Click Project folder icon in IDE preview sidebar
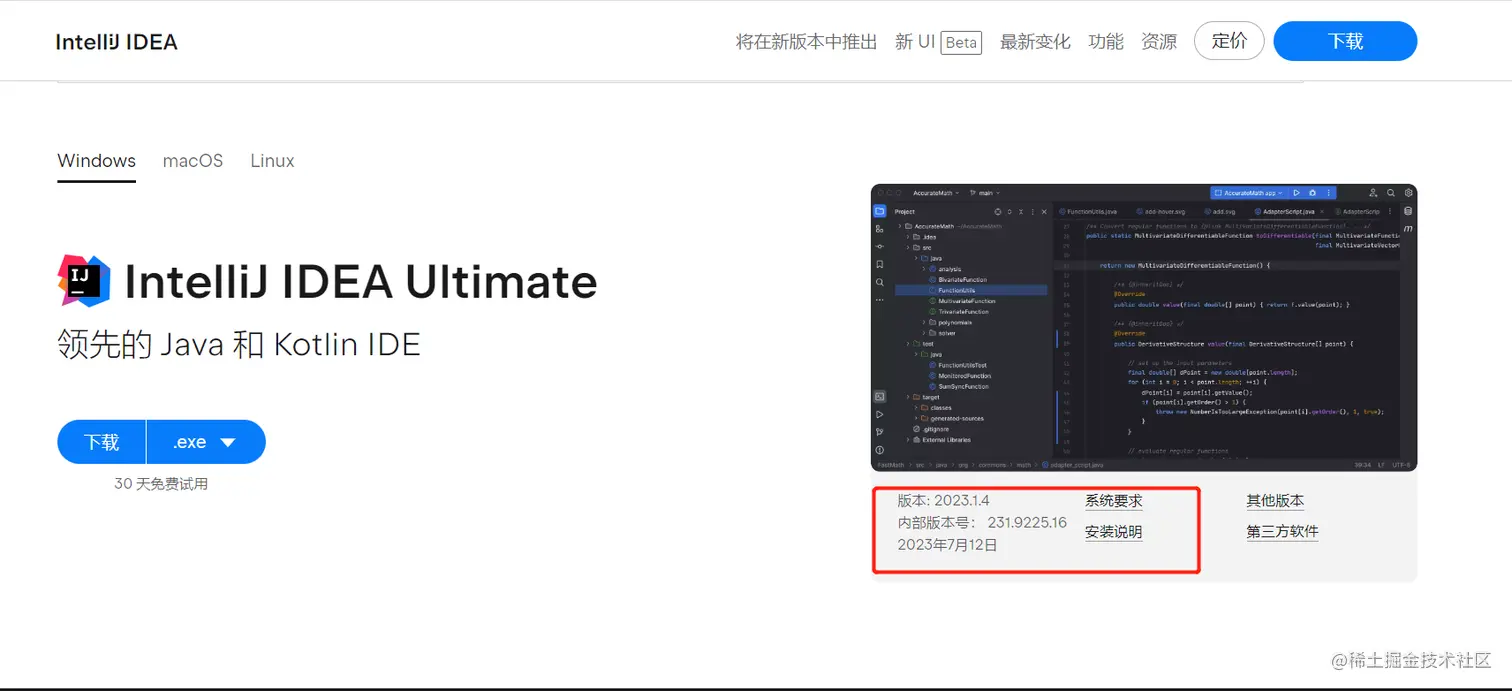 pos(880,211)
